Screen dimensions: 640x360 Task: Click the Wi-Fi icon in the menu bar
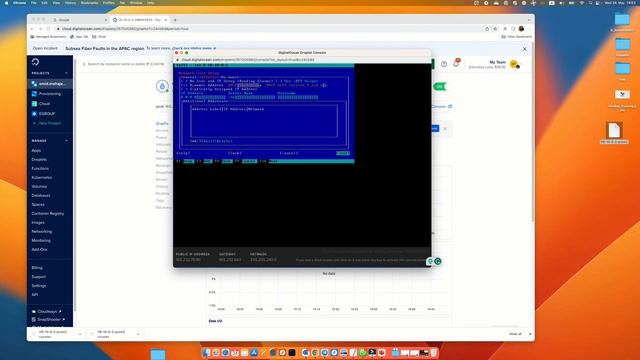(x=582, y=3)
